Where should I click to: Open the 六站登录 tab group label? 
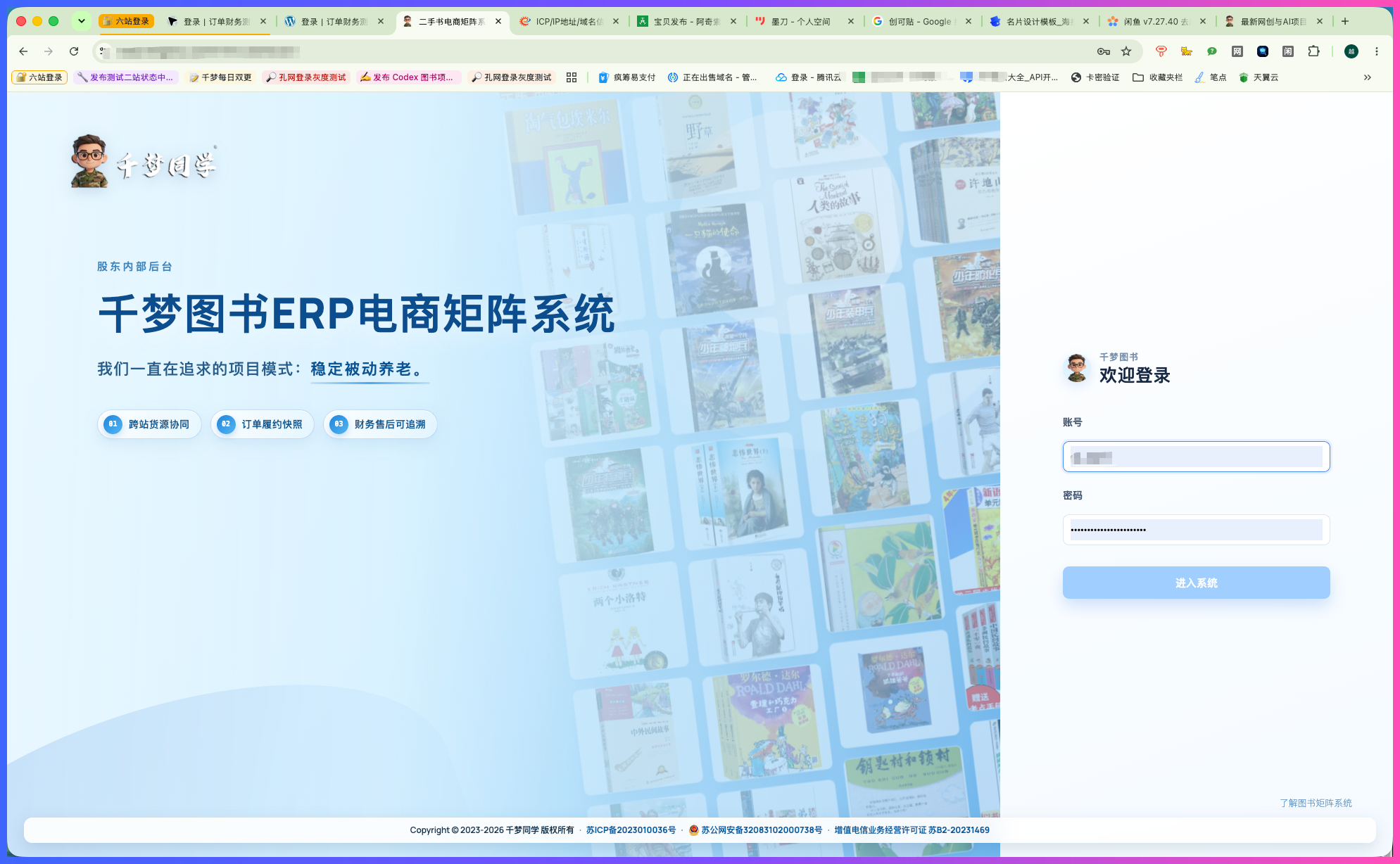coord(127,21)
